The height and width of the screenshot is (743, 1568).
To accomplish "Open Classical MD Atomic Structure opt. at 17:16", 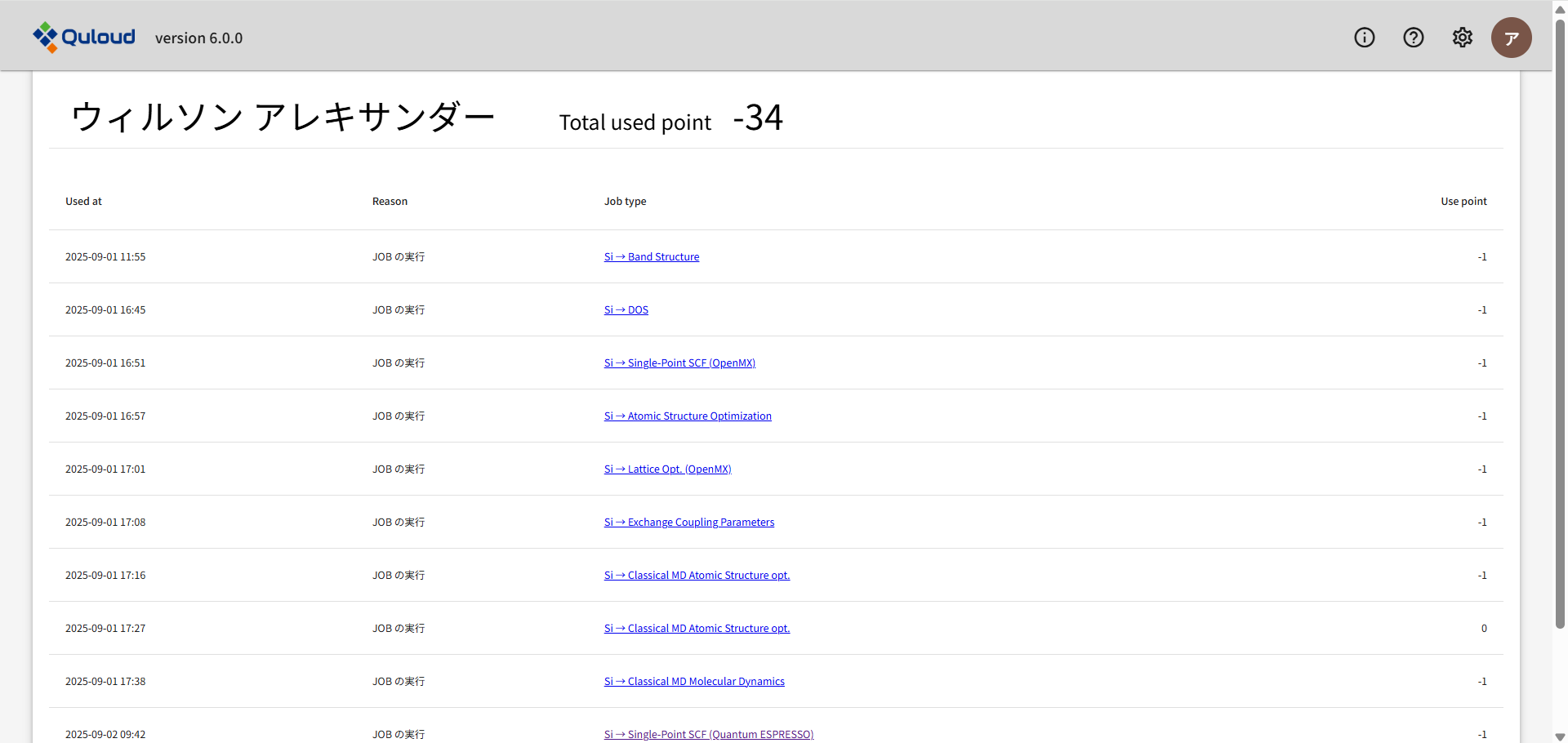I will 697,576.
